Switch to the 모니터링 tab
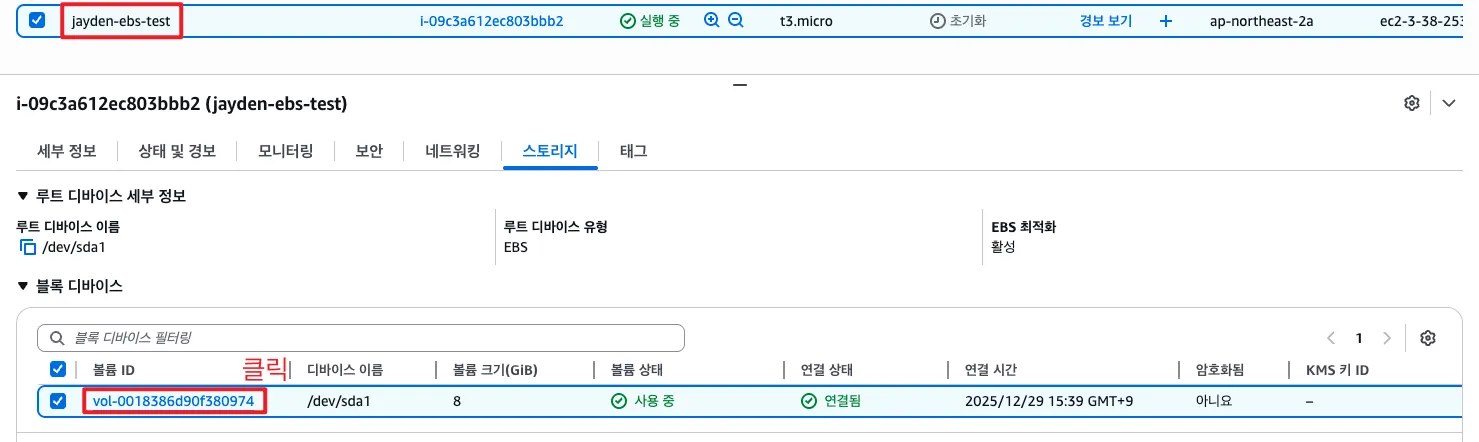This screenshot has width=1479, height=442. pyautogui.click(x=286, y=151)
